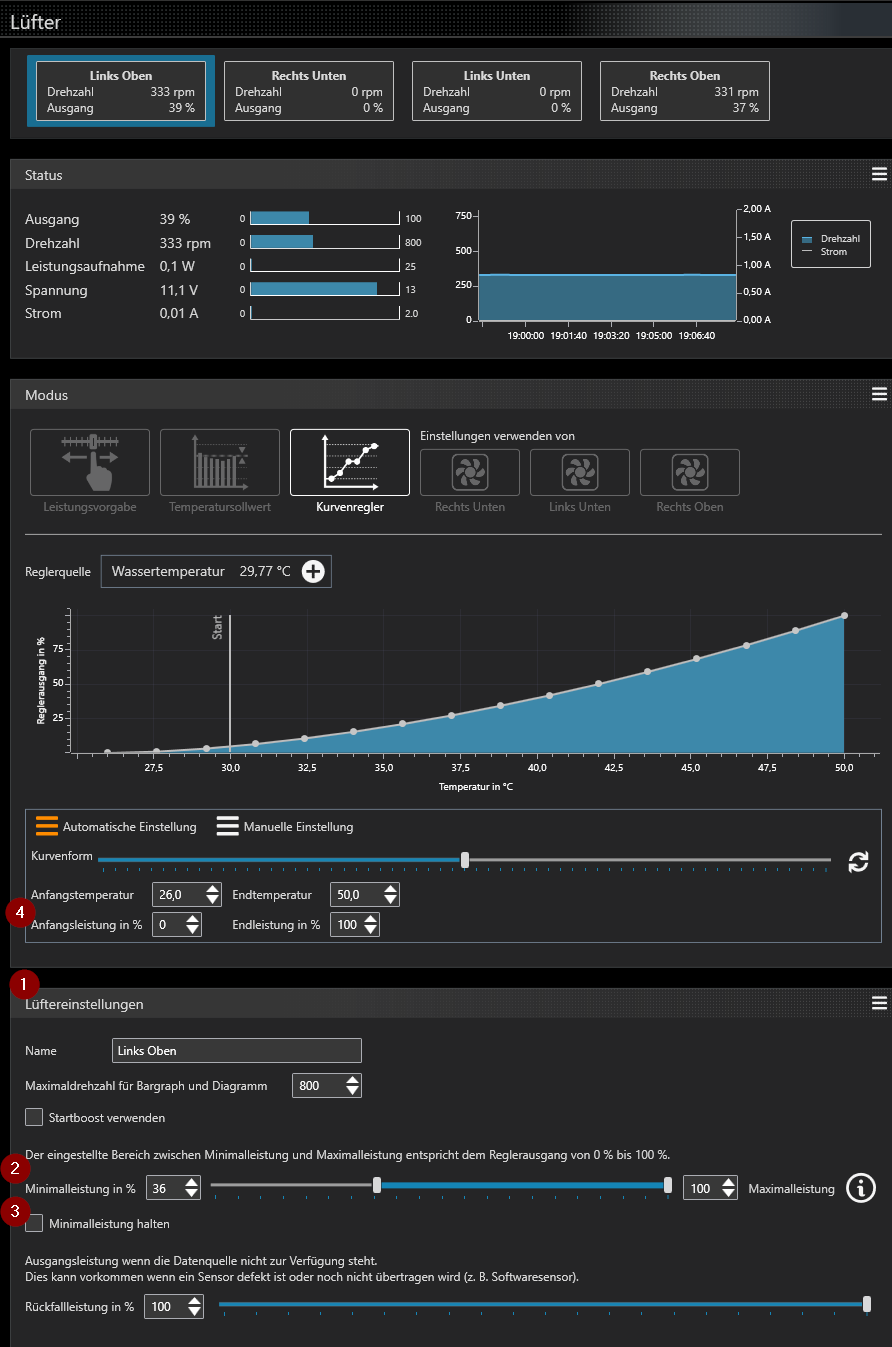
Task: Increase Maximaldrehzahl value with up arrow
Action: coord(351,1080)
